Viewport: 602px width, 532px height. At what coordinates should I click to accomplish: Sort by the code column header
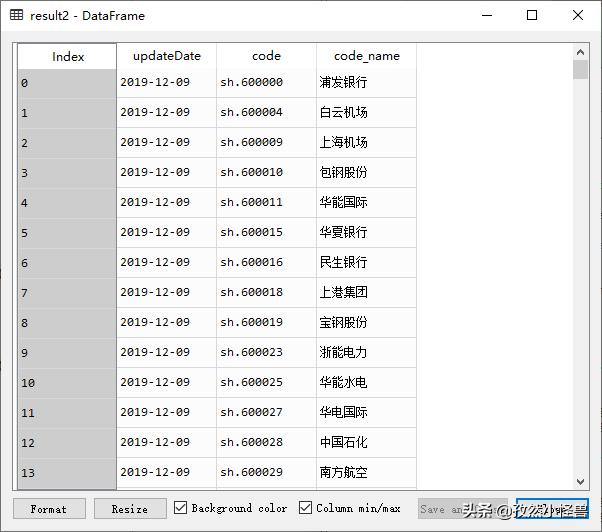coord(266,56)
